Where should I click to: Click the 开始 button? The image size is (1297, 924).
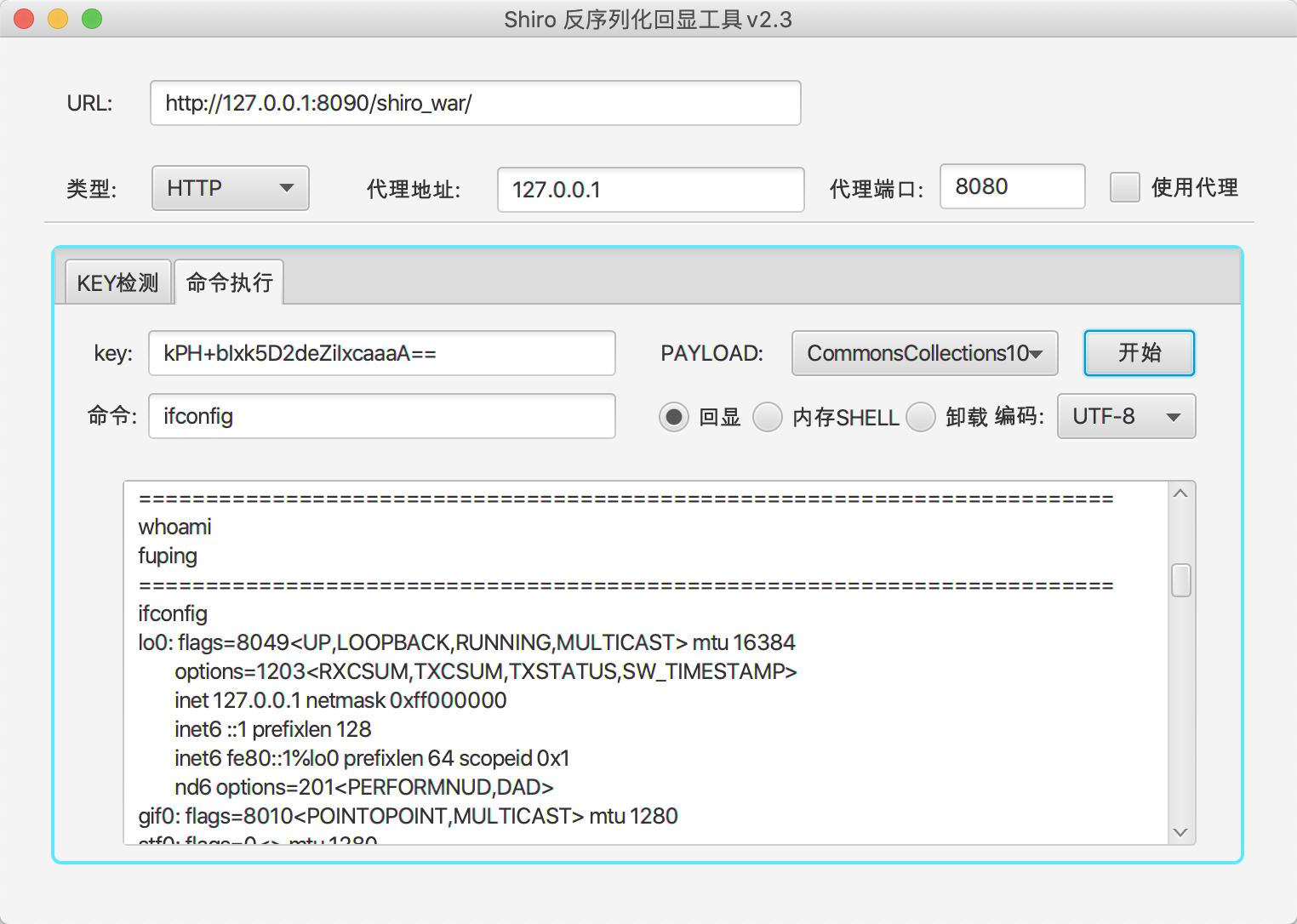[x=1139, y=352]
